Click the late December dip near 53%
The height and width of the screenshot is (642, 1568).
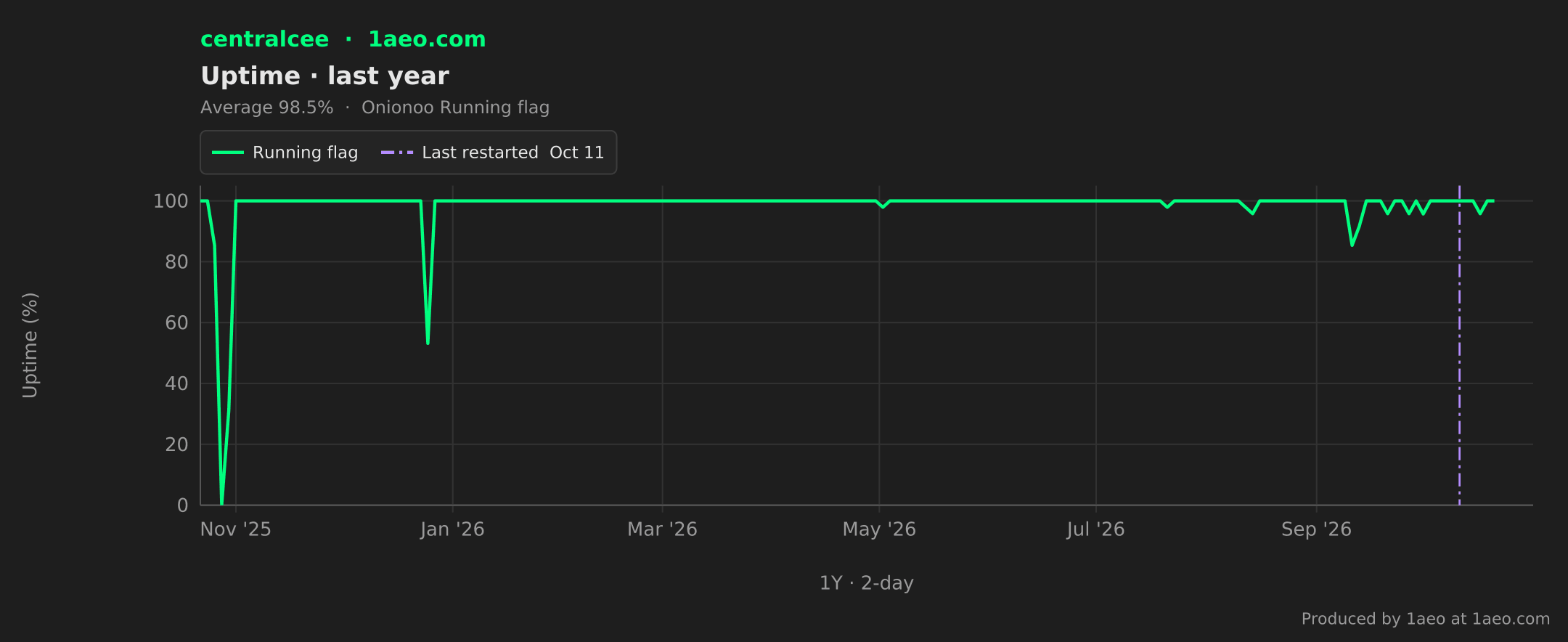[x=428, y=341]
